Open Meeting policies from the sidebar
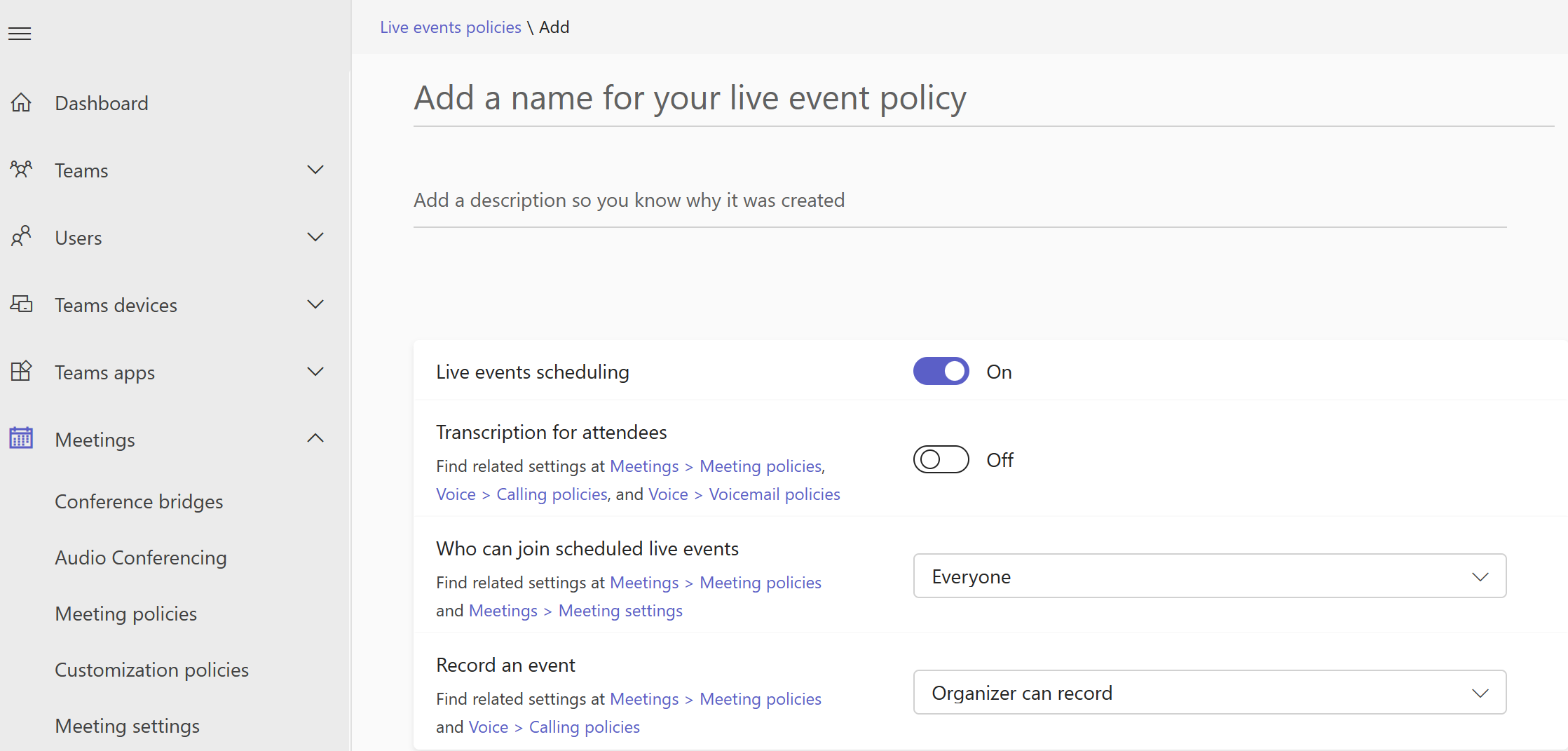1568x751 pixels. coord(125,614)
